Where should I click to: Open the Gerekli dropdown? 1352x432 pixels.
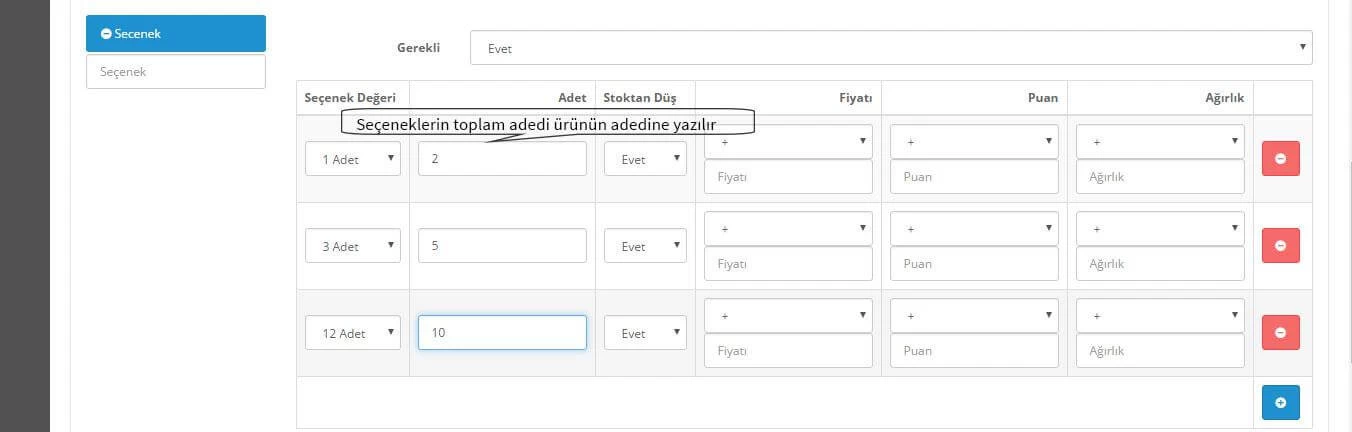(890, 47)
